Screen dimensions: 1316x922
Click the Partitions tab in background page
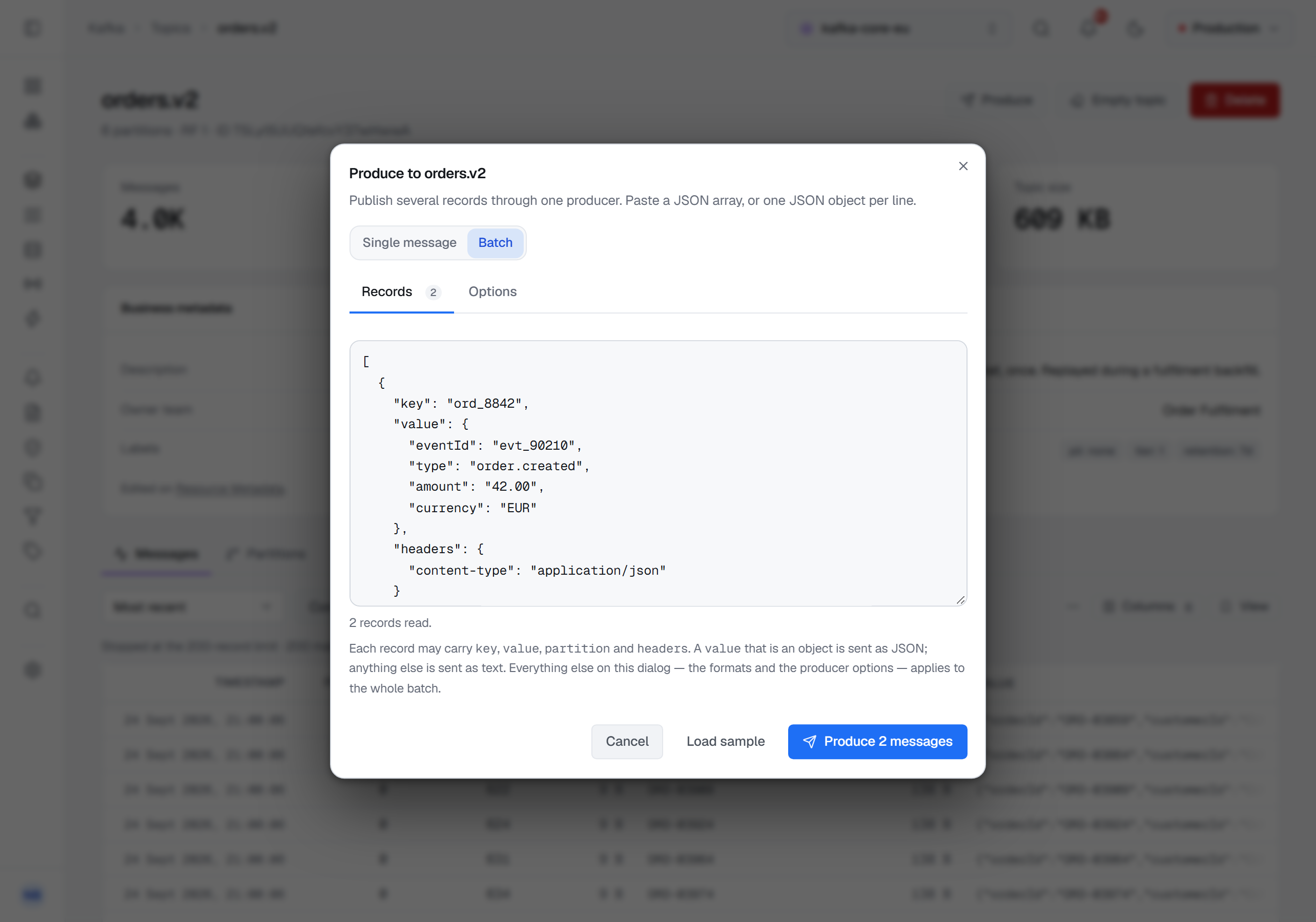click(266, 554)
